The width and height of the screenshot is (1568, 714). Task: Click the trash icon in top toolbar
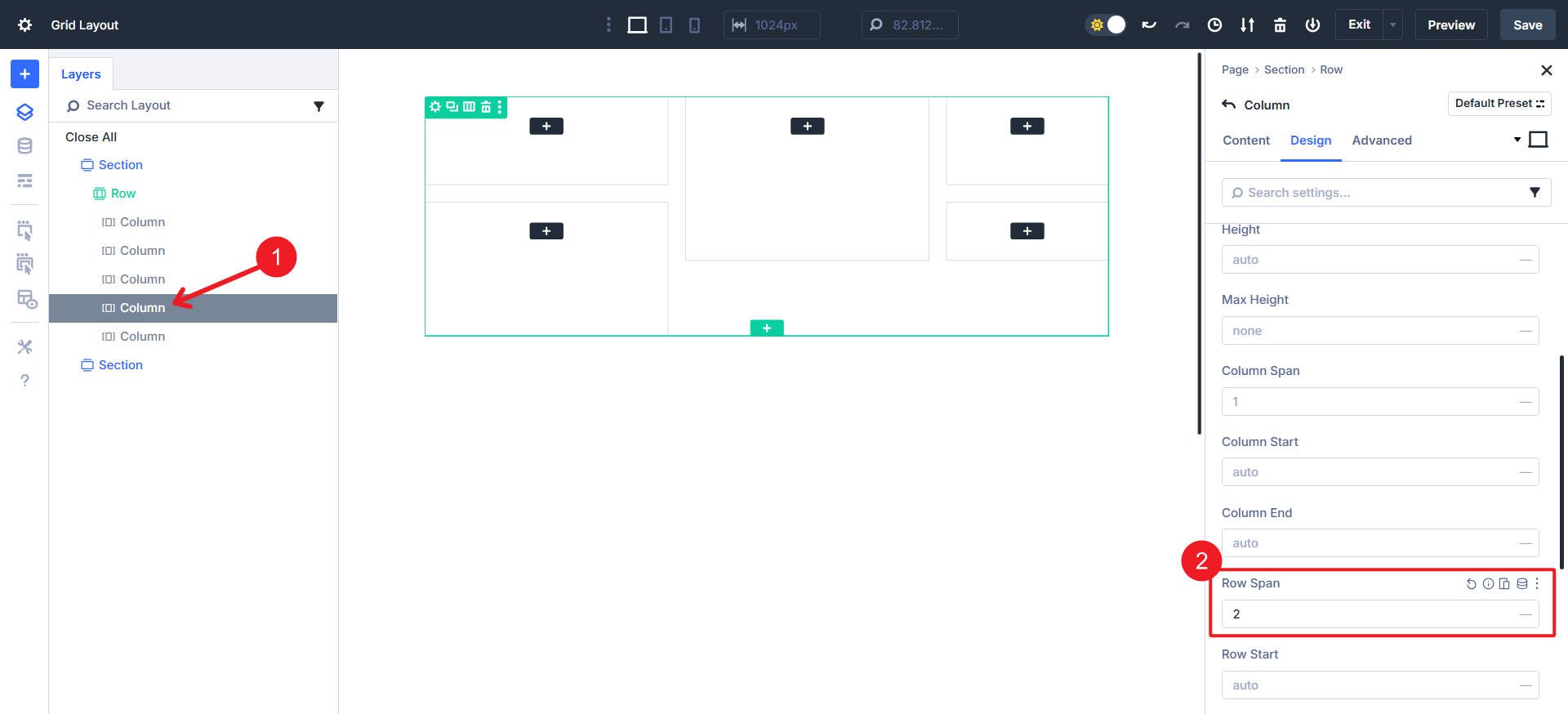tap(1280, 25)
